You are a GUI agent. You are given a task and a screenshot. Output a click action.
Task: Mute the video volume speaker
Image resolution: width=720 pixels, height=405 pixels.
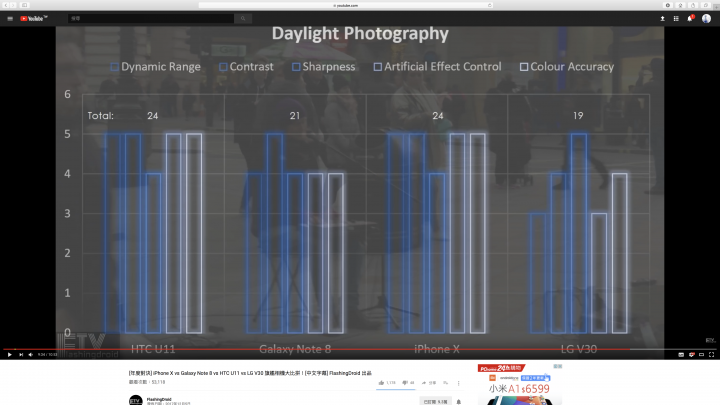(x=30, y=354)
